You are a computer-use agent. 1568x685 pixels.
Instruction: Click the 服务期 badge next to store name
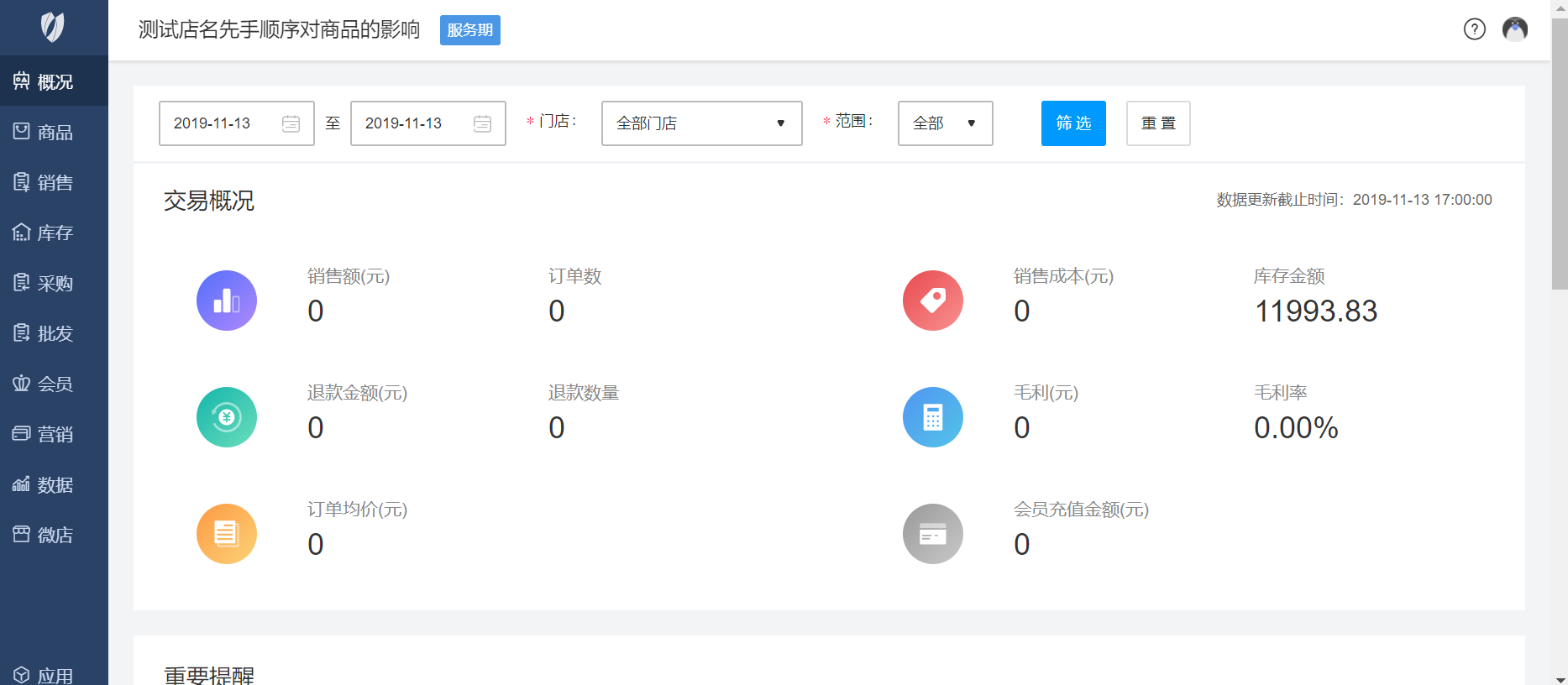point(469,30)
